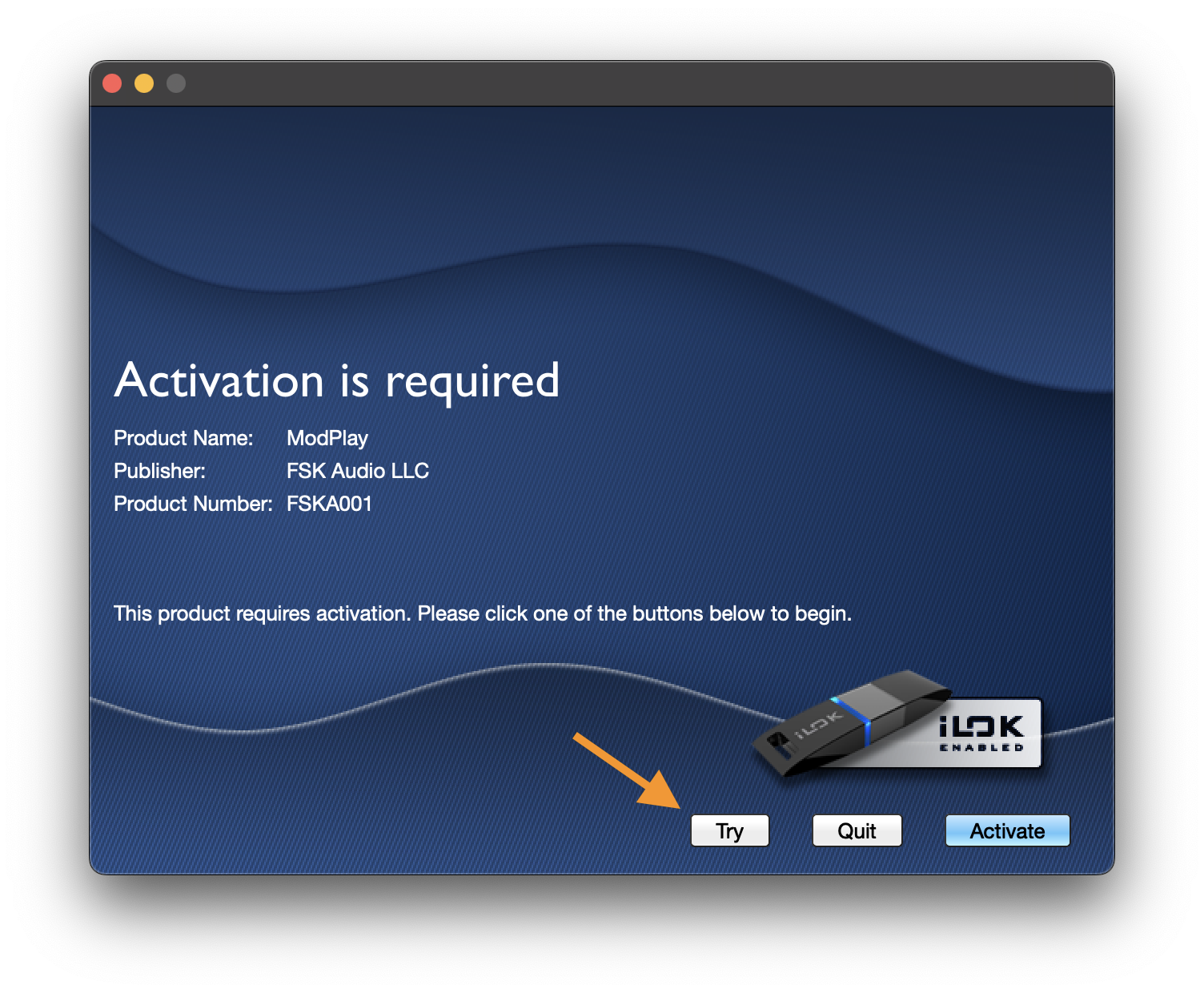The height and width of the screenshot is (993, 1204).
Task: Minimize the window using the yellow button
Action: click(144, 83)
